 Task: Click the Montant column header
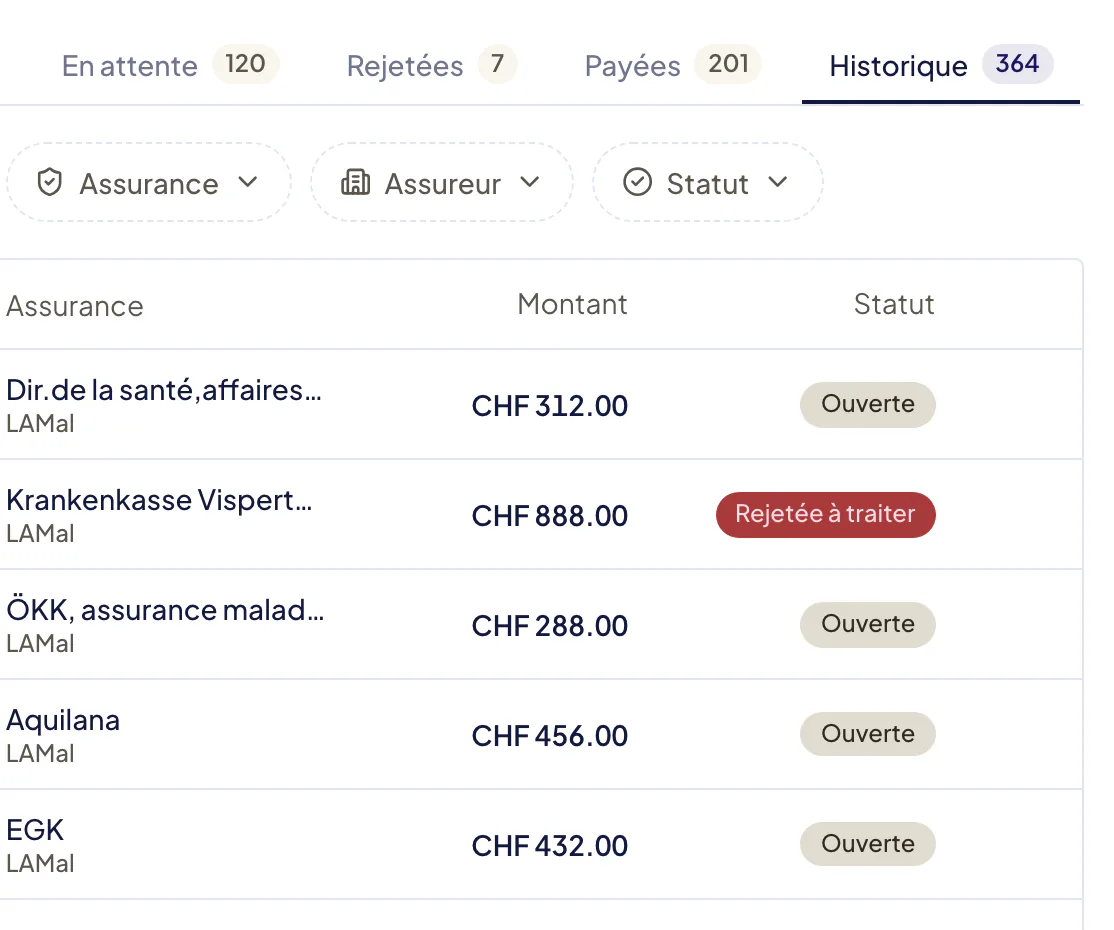572,304
